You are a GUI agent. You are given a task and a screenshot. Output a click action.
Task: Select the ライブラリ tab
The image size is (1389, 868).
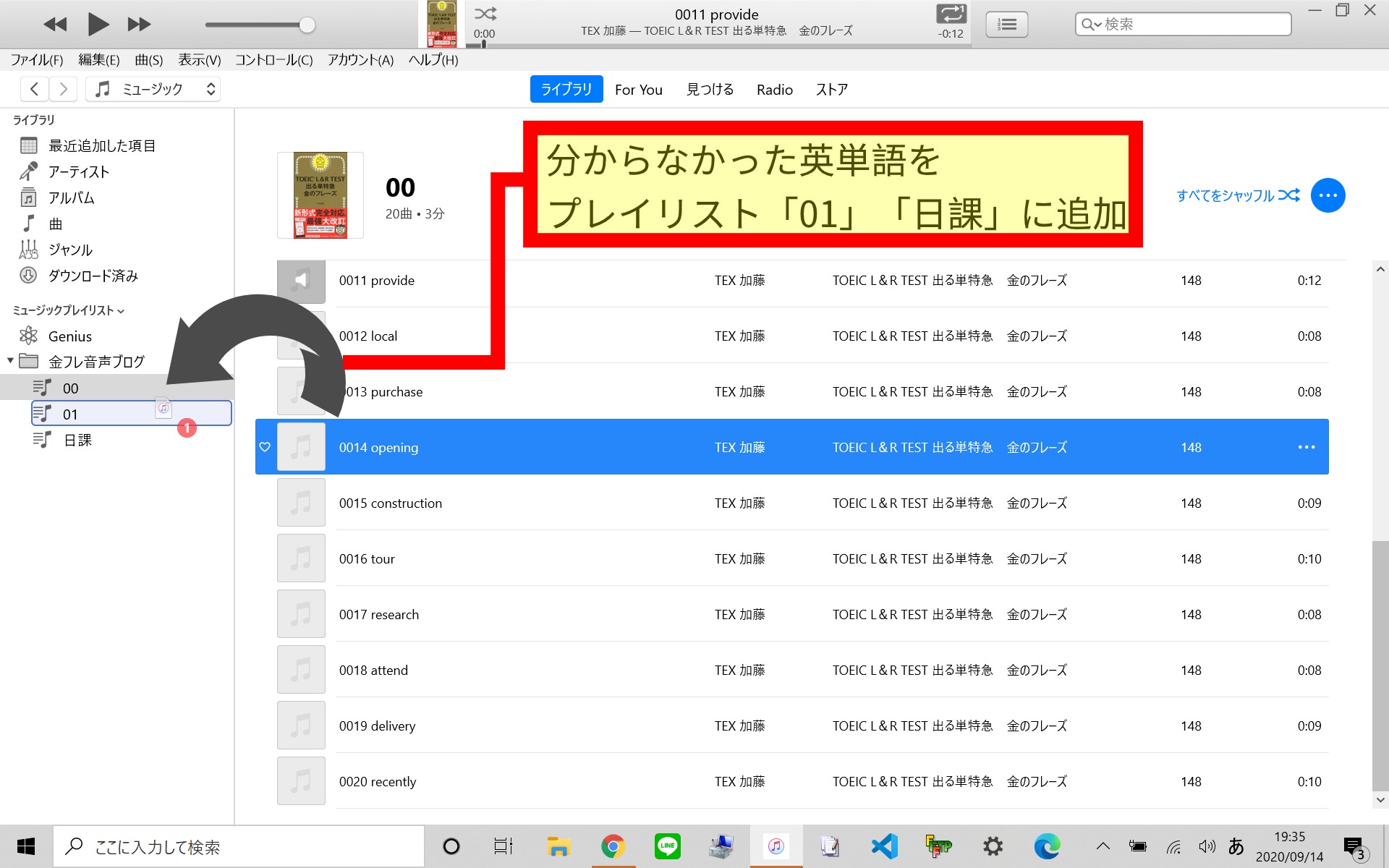pyautogui.click(x=566, y=89)
